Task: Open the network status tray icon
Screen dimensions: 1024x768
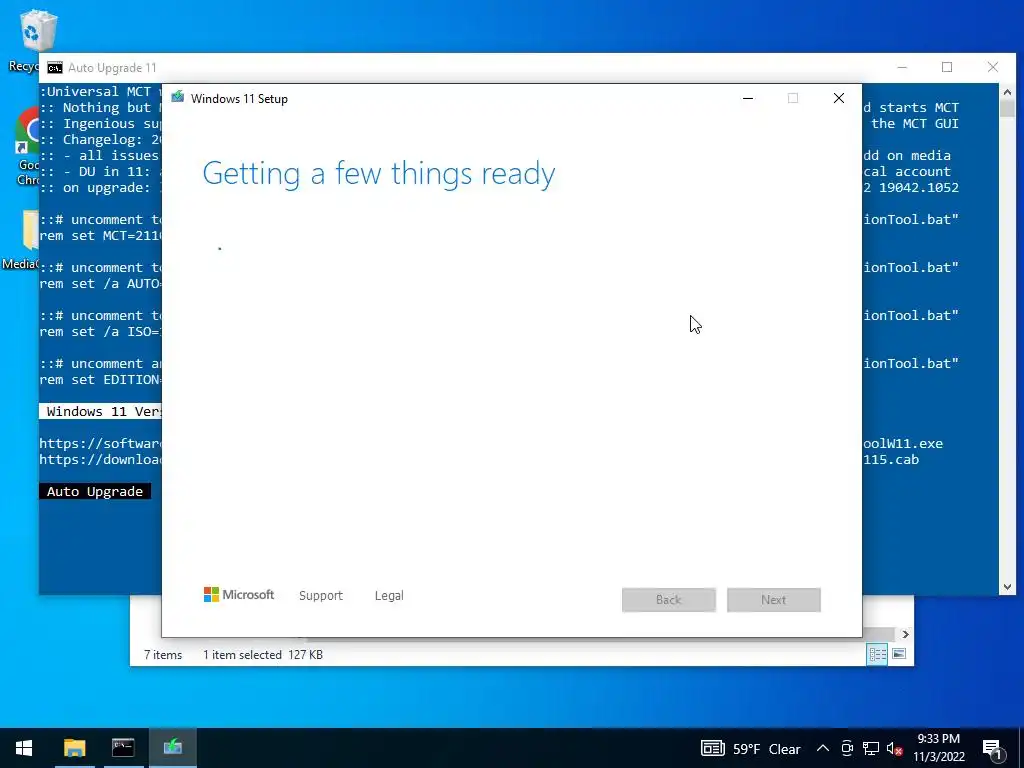Action: click(x=871, y=748)
